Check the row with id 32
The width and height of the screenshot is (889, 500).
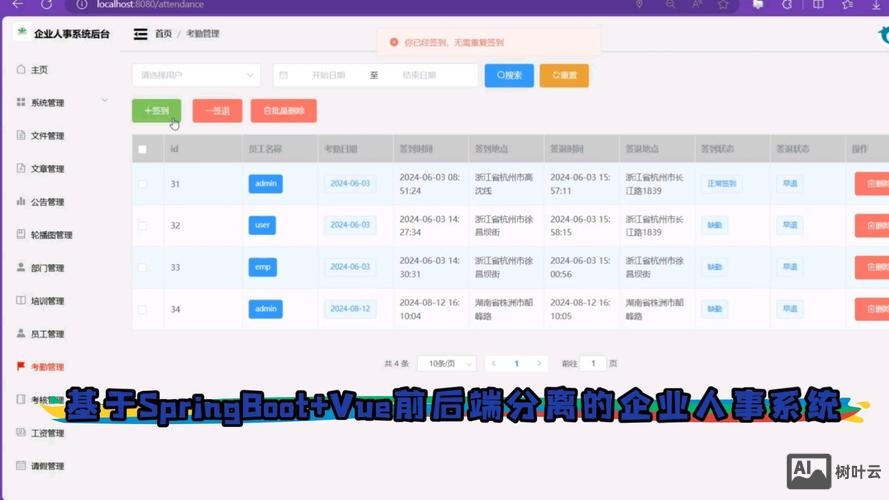click(x=142, y=226)
